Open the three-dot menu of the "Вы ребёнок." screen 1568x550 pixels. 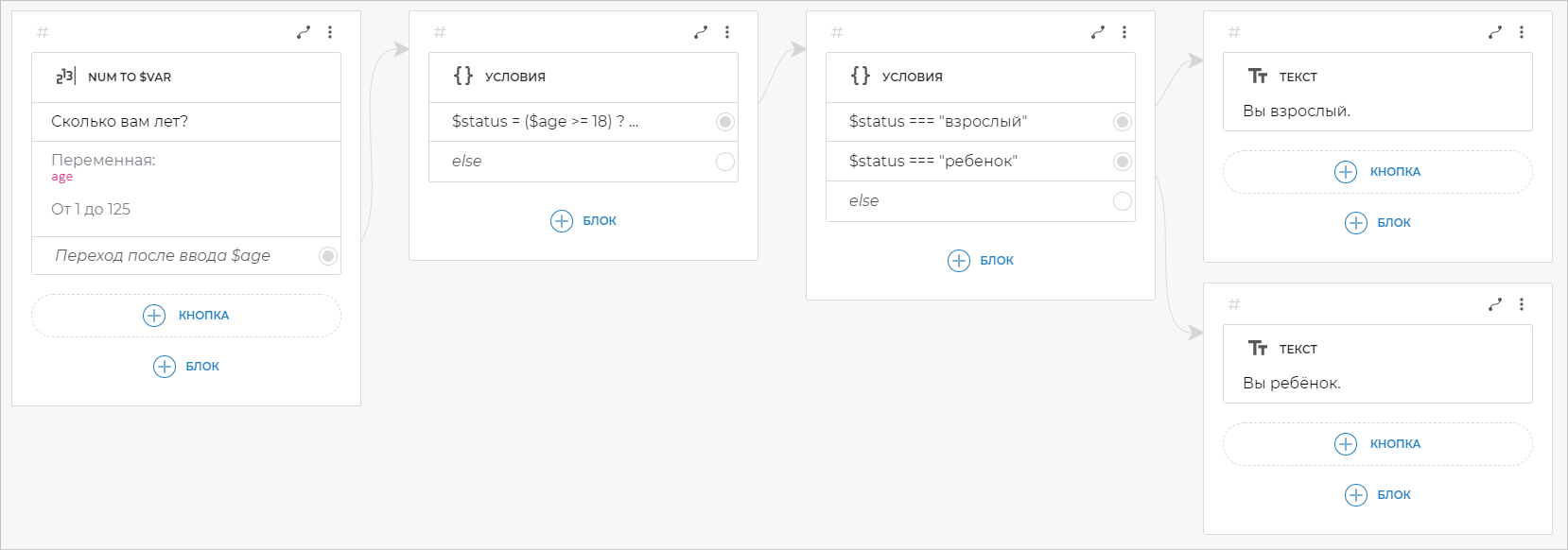(x=1522, y=304)
